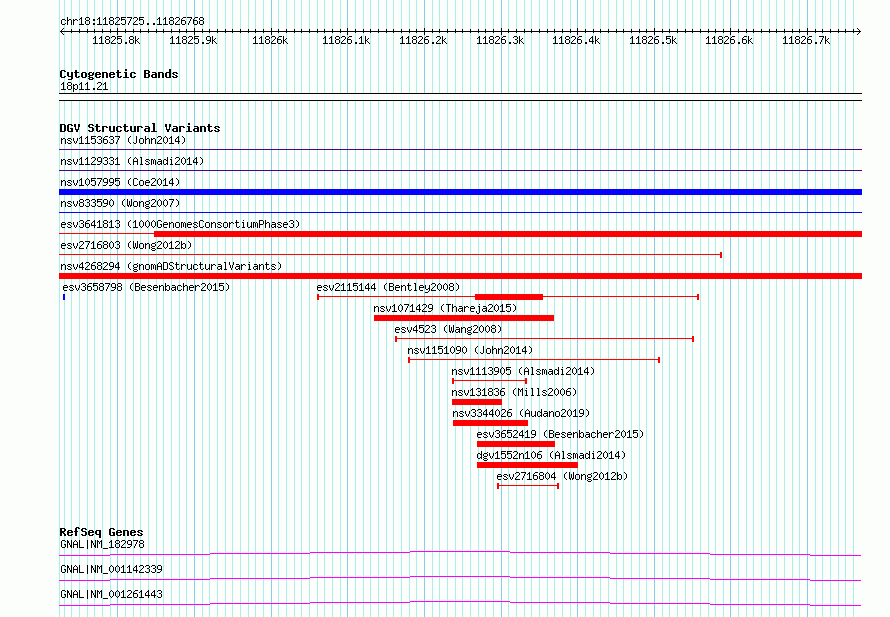Click the nsv1153637 (John2014) variant label
Image resolution: width=890 pixels, height=617 pixels.
(x=123, y=140)
